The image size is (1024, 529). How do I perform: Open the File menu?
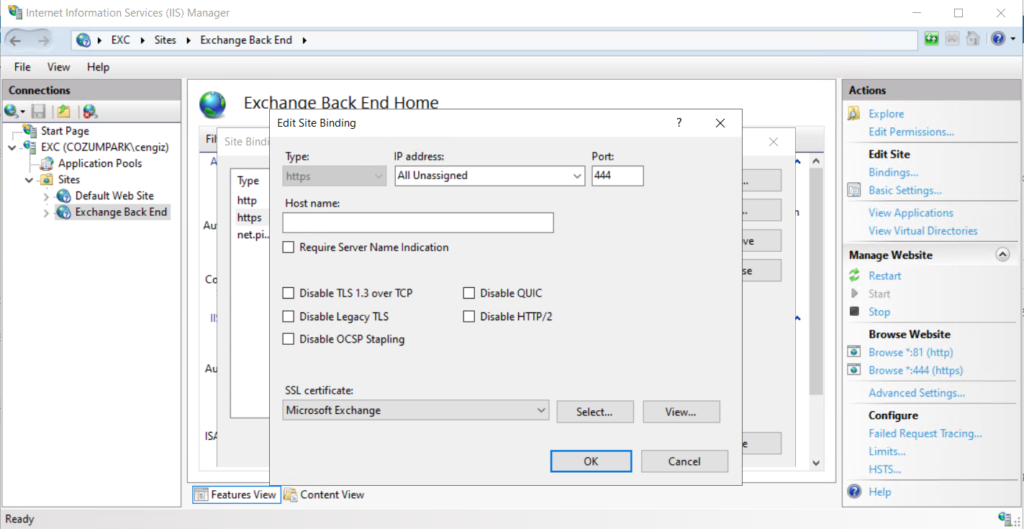22,67
